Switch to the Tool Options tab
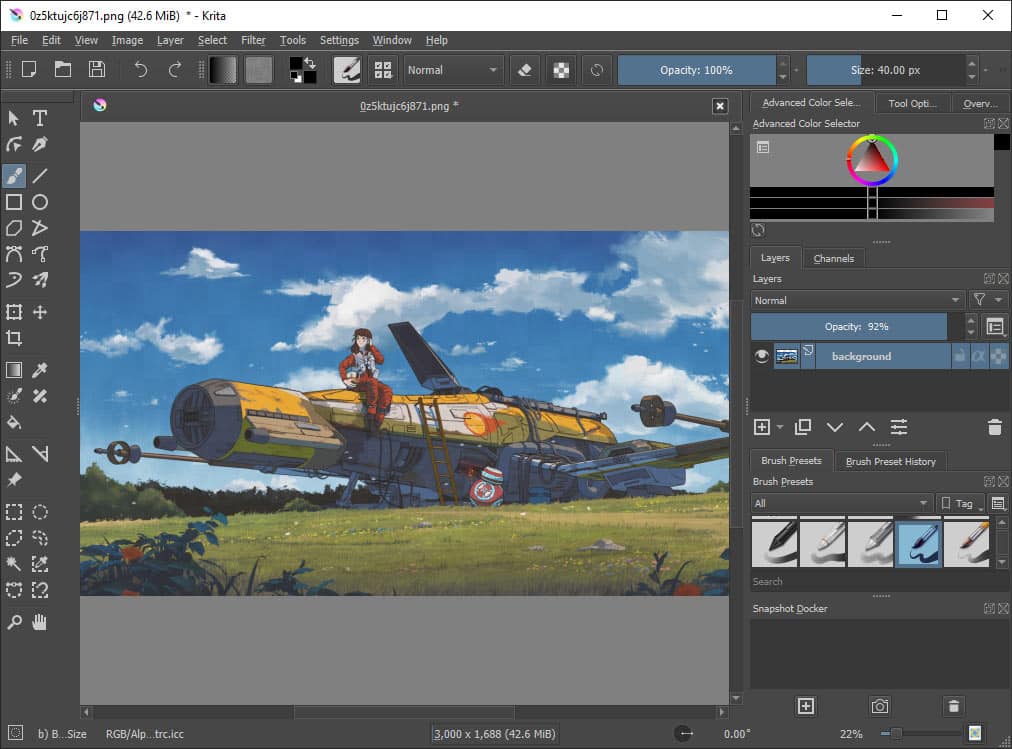Image resolution: width=1012 pixels, height=749 pixels. 912,103
